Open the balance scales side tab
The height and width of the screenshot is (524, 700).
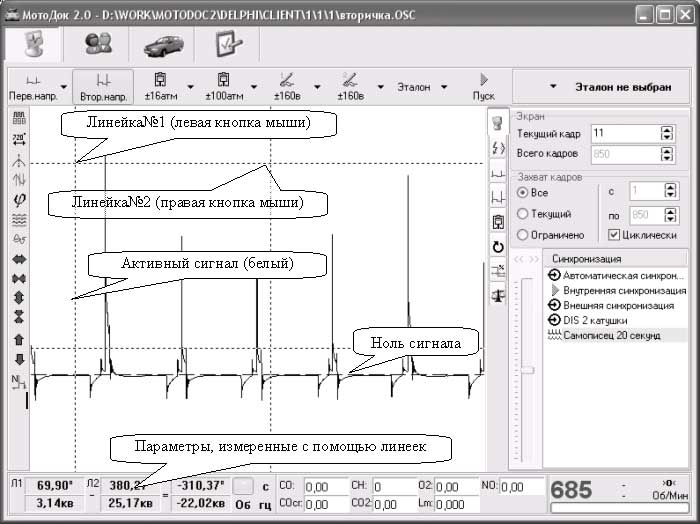click(498, 295)
